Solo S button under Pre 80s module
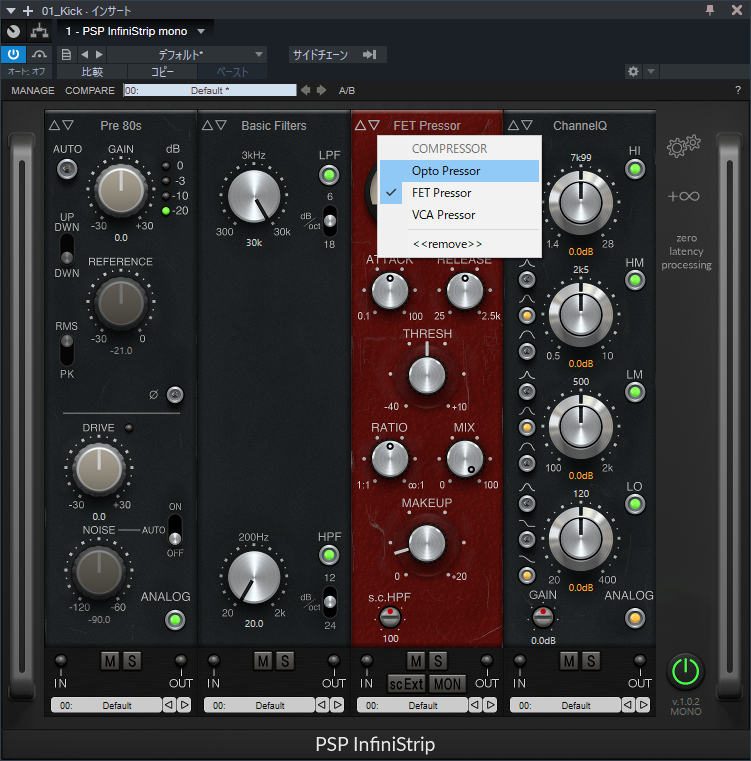 point(132,661)
